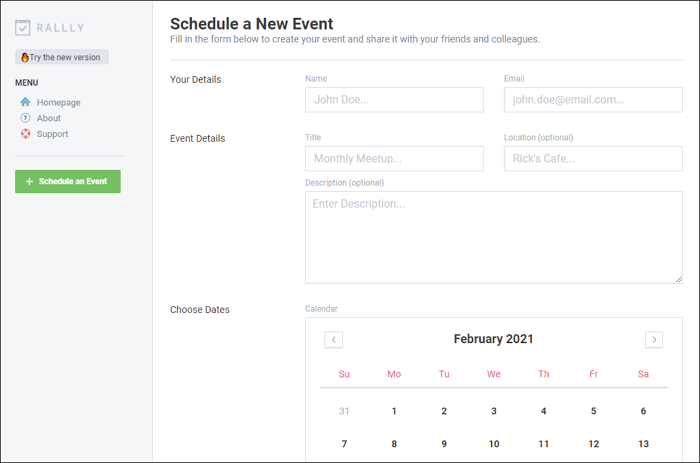Choose January 31 in the calendar
The width and height of the screenshot is (700, 463).
pos(345,411)
